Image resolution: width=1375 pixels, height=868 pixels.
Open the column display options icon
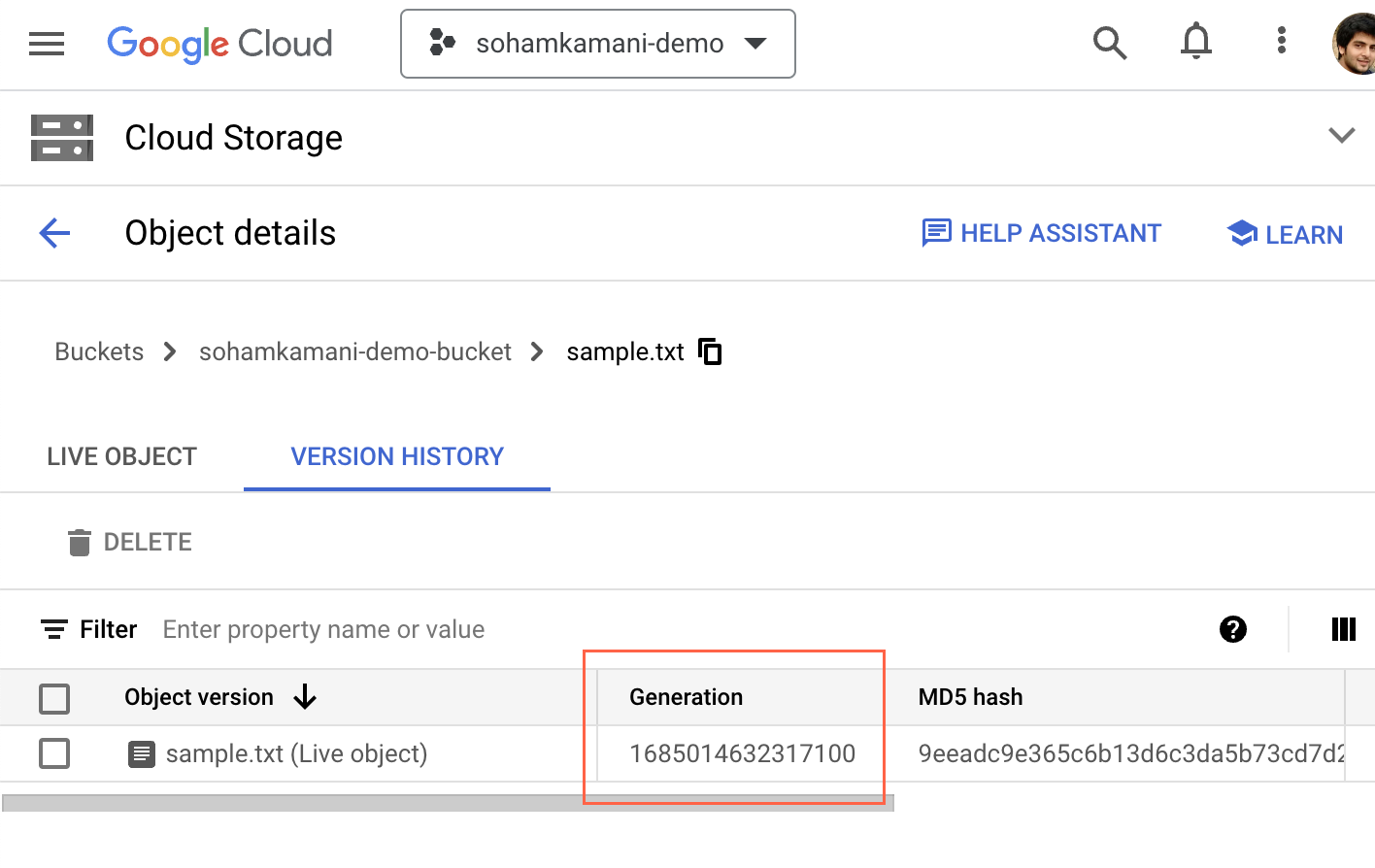click(1343, 629)
